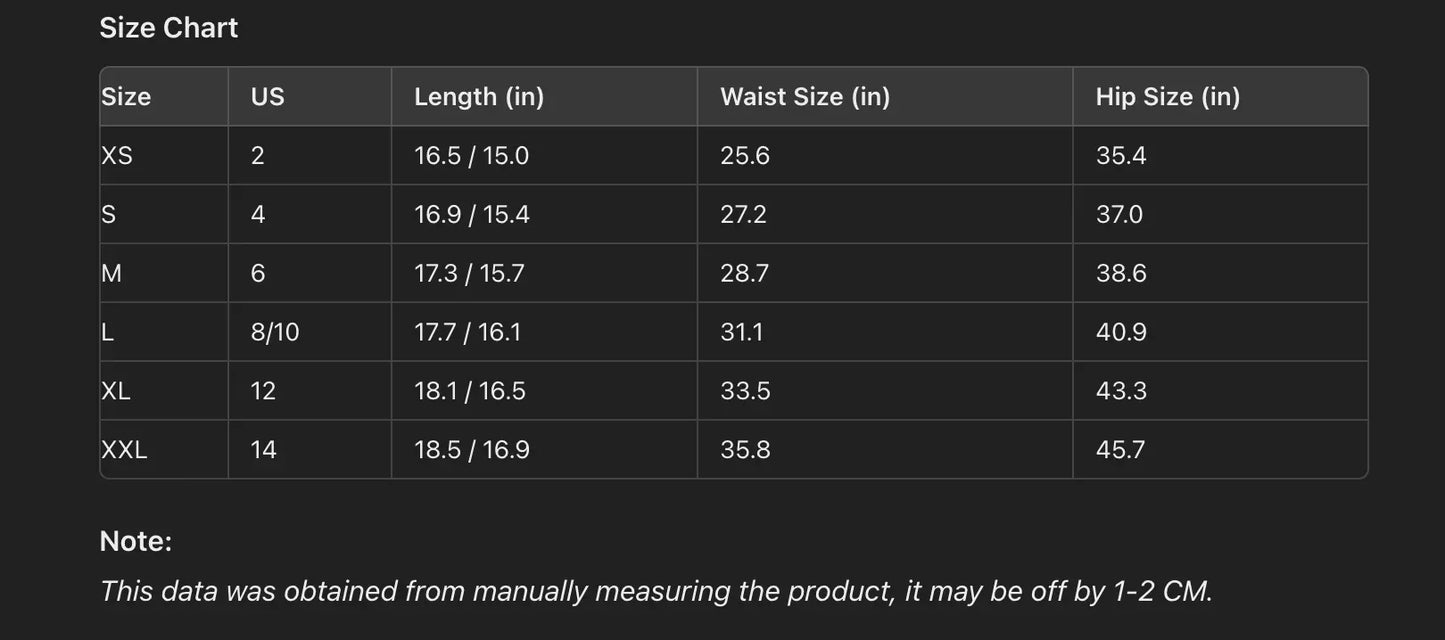The image size is (1445, 640).
Task: Select the 27.2 waist size cell
Action: (743, 215)
